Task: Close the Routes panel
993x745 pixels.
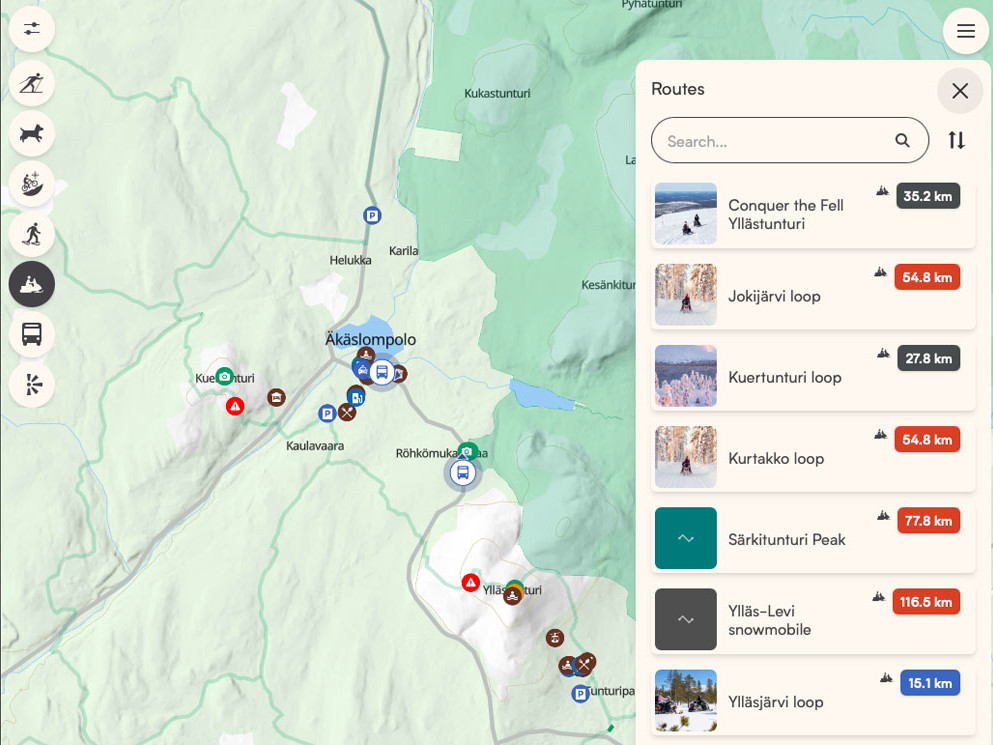Action: click(960, 91)
